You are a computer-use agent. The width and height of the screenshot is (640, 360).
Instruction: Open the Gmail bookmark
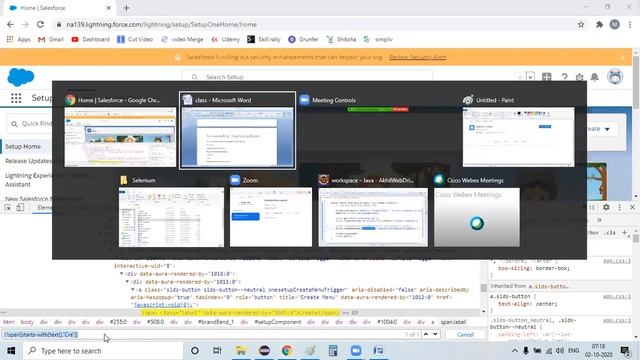click(x=51, y=39)
